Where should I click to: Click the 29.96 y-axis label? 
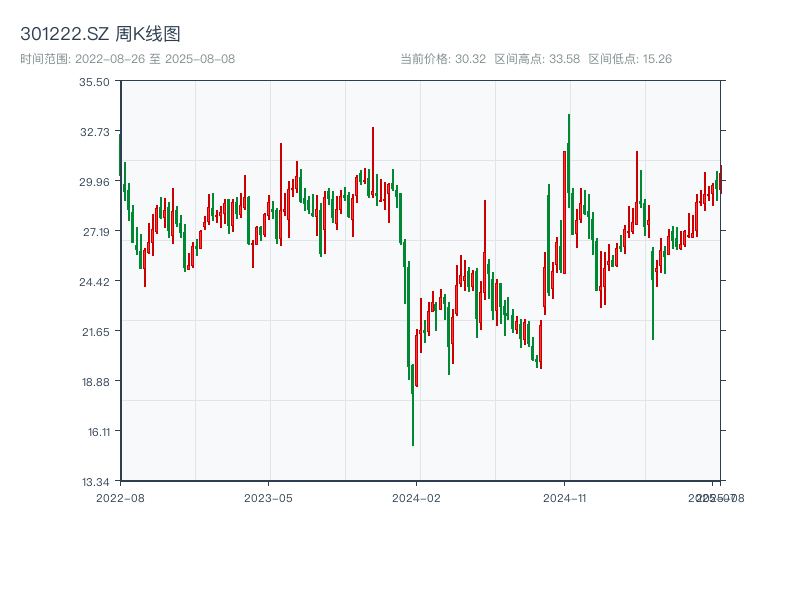(x=94, y=182)
